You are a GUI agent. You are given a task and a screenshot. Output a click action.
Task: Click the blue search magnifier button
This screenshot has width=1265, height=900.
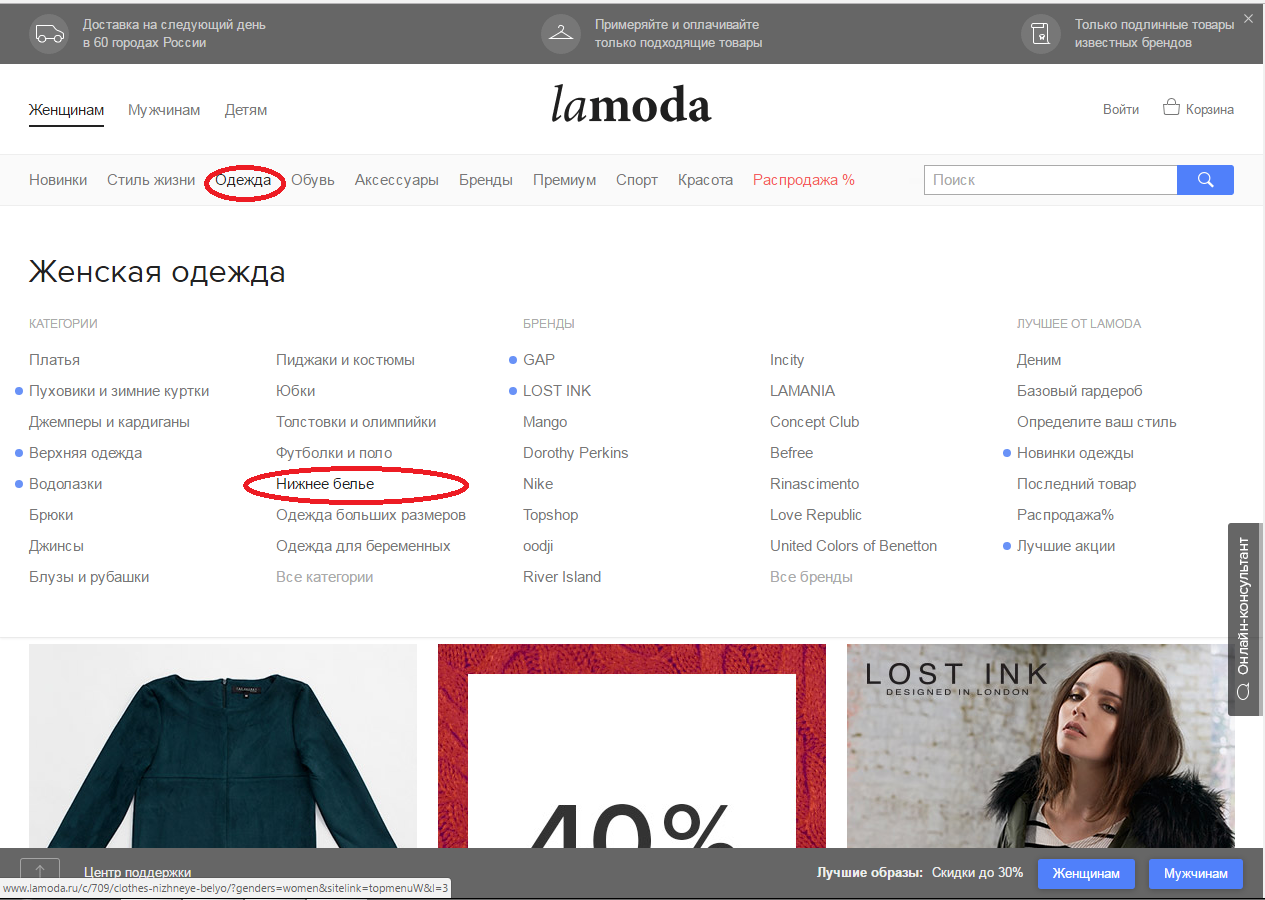(1205, 180)
